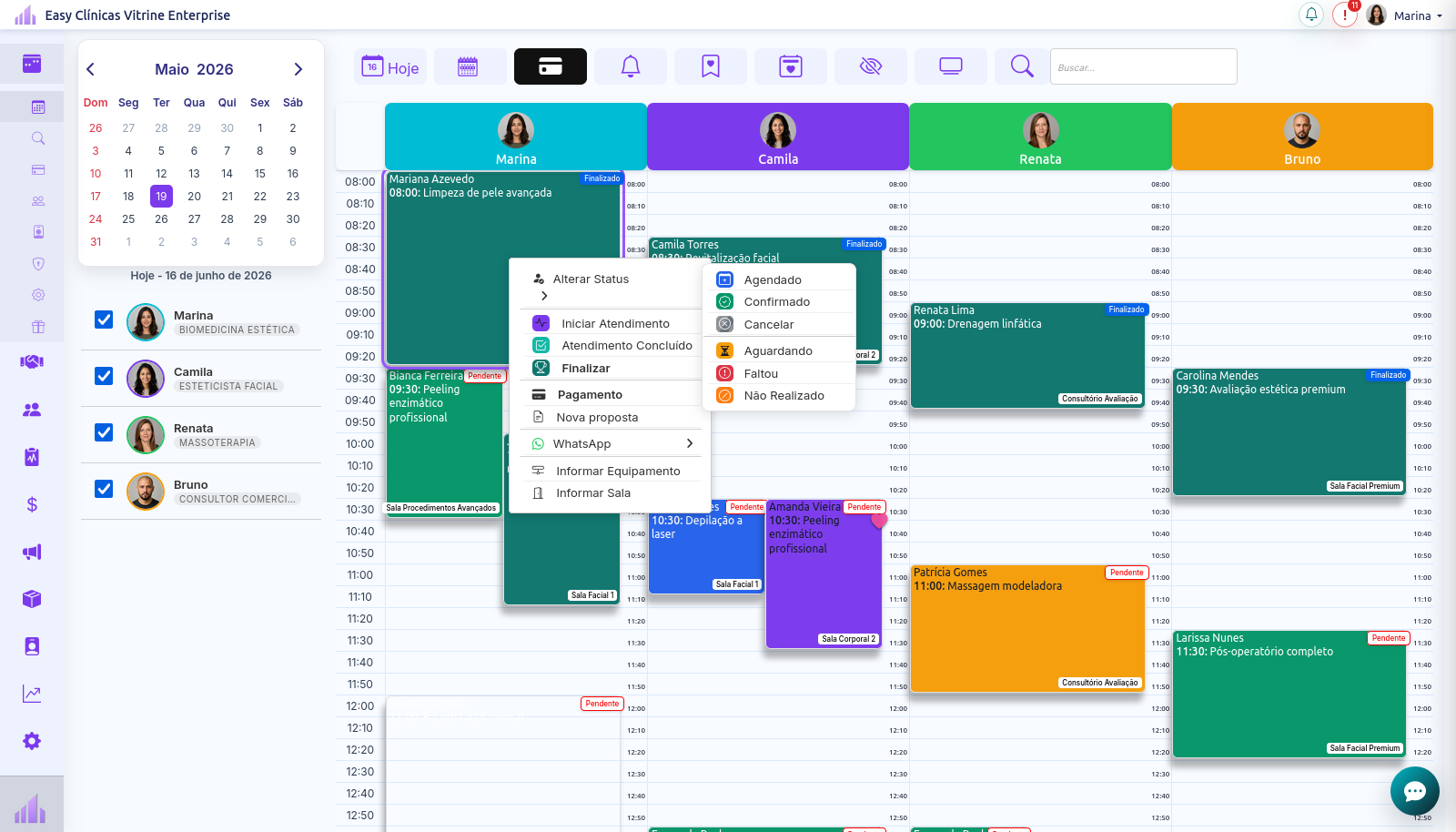Screen dimensions: 1456x832
Task: Uncheck the Camila professional checkbox
Action: coord(104,376)
